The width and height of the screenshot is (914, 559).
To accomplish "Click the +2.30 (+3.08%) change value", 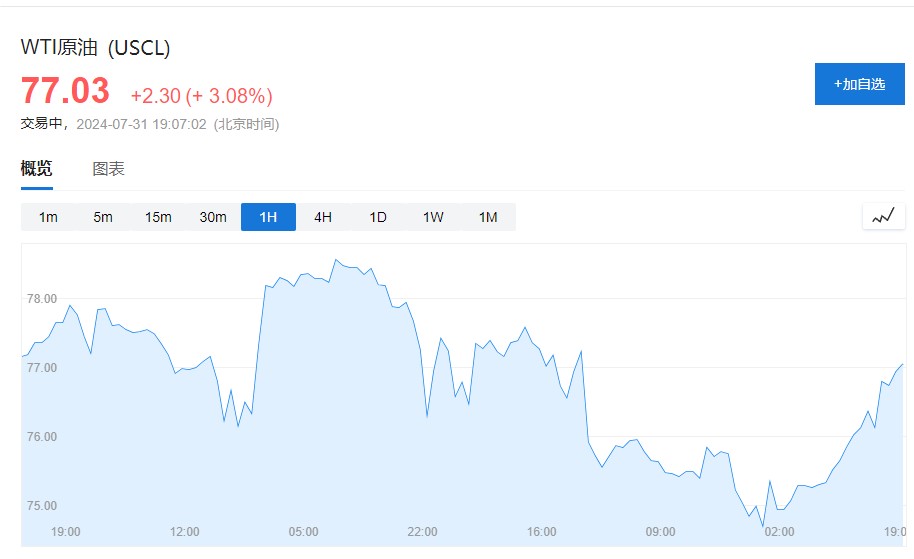I will click(201, 96).
